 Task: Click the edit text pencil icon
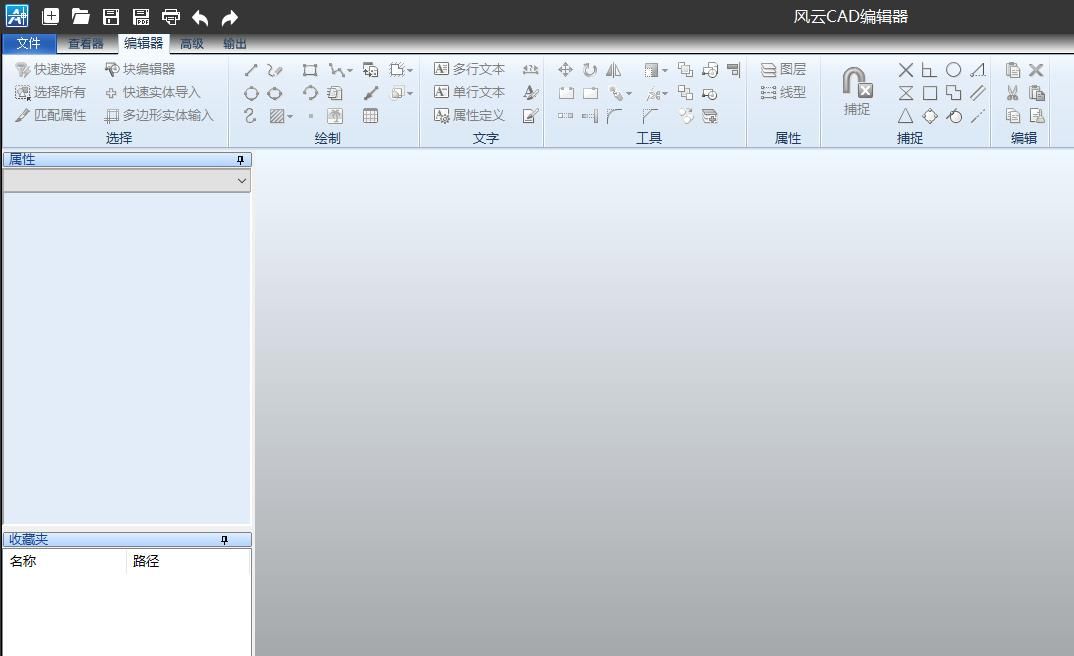tap(530, 116)
